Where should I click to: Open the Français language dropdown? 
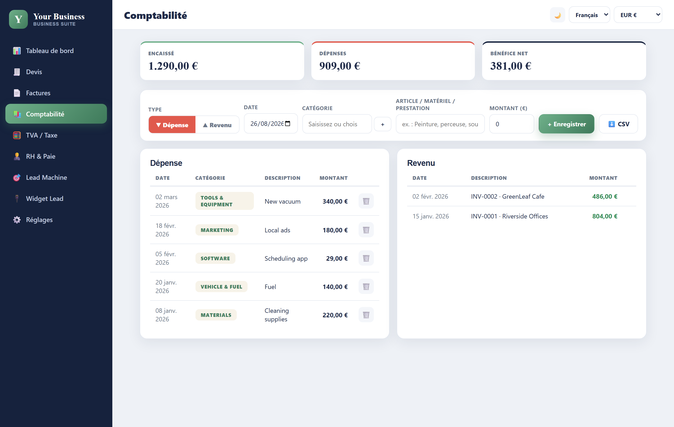pyautogui.click(x=589, y=15)
